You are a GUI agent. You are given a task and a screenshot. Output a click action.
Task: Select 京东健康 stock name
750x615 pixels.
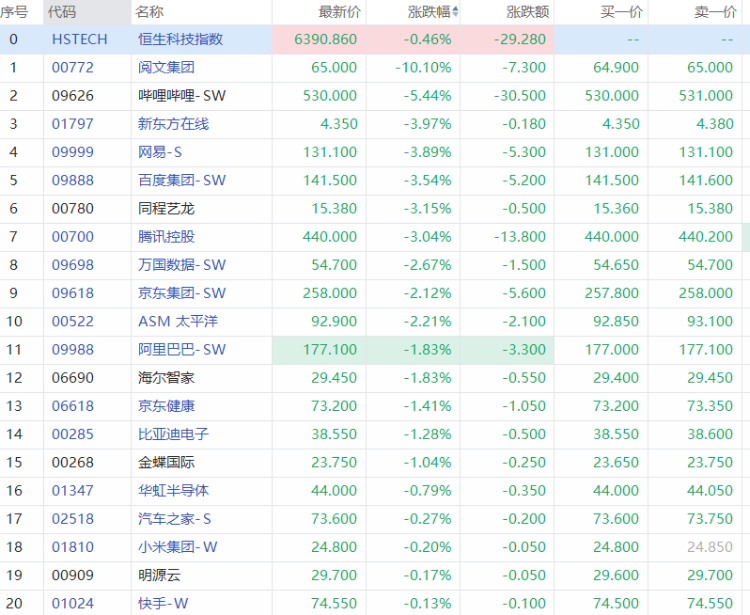(166, 406)
